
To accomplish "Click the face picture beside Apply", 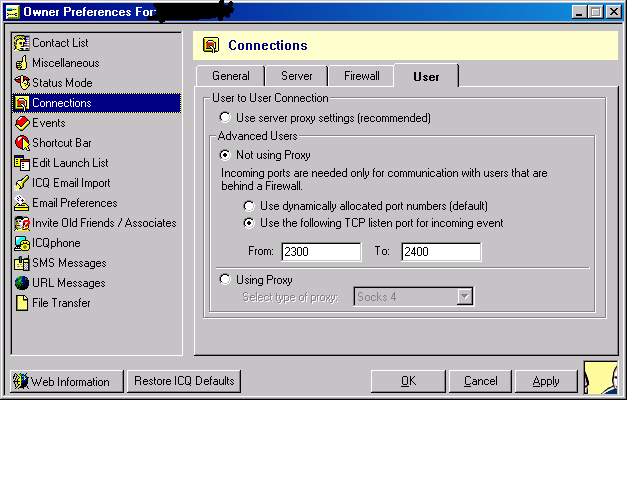I will tap(601, 378).
